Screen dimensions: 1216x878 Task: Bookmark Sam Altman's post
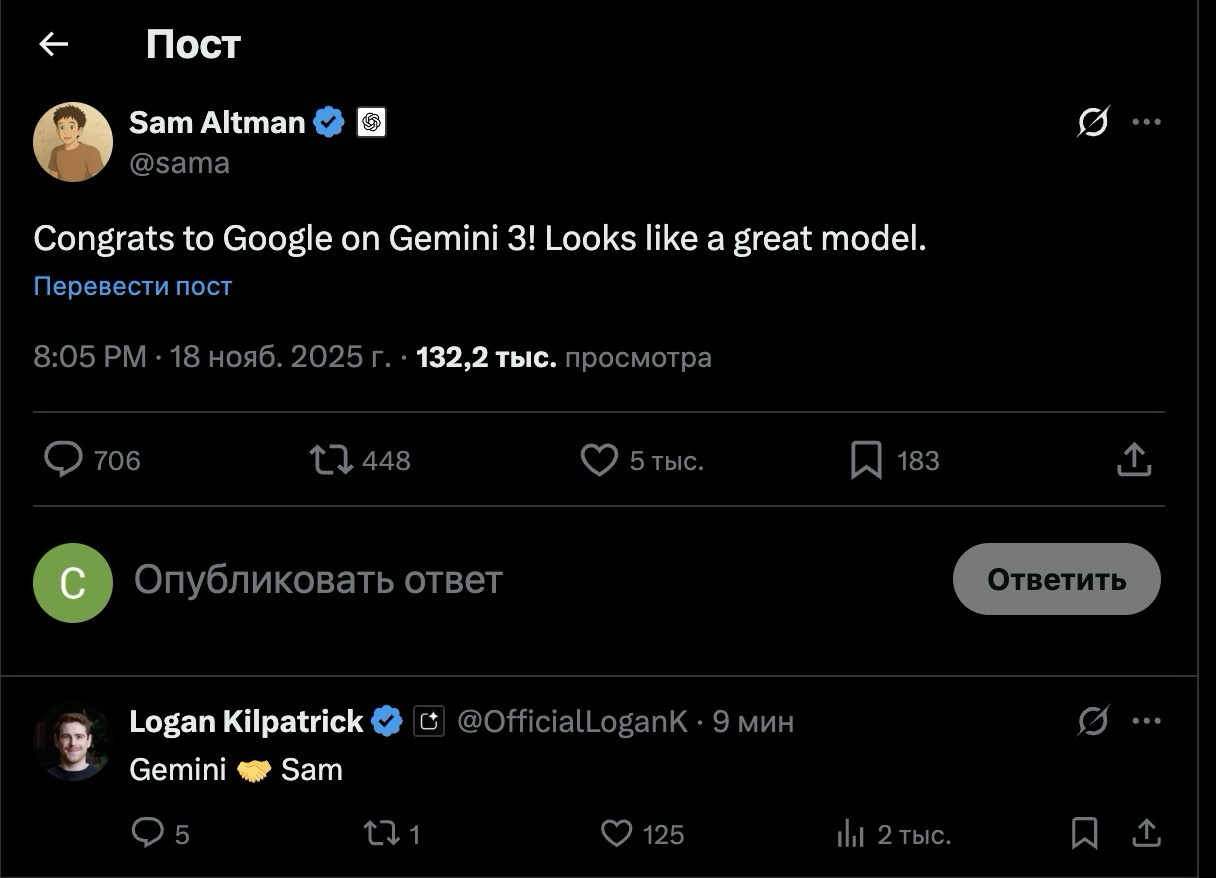[x=866, y=460]
